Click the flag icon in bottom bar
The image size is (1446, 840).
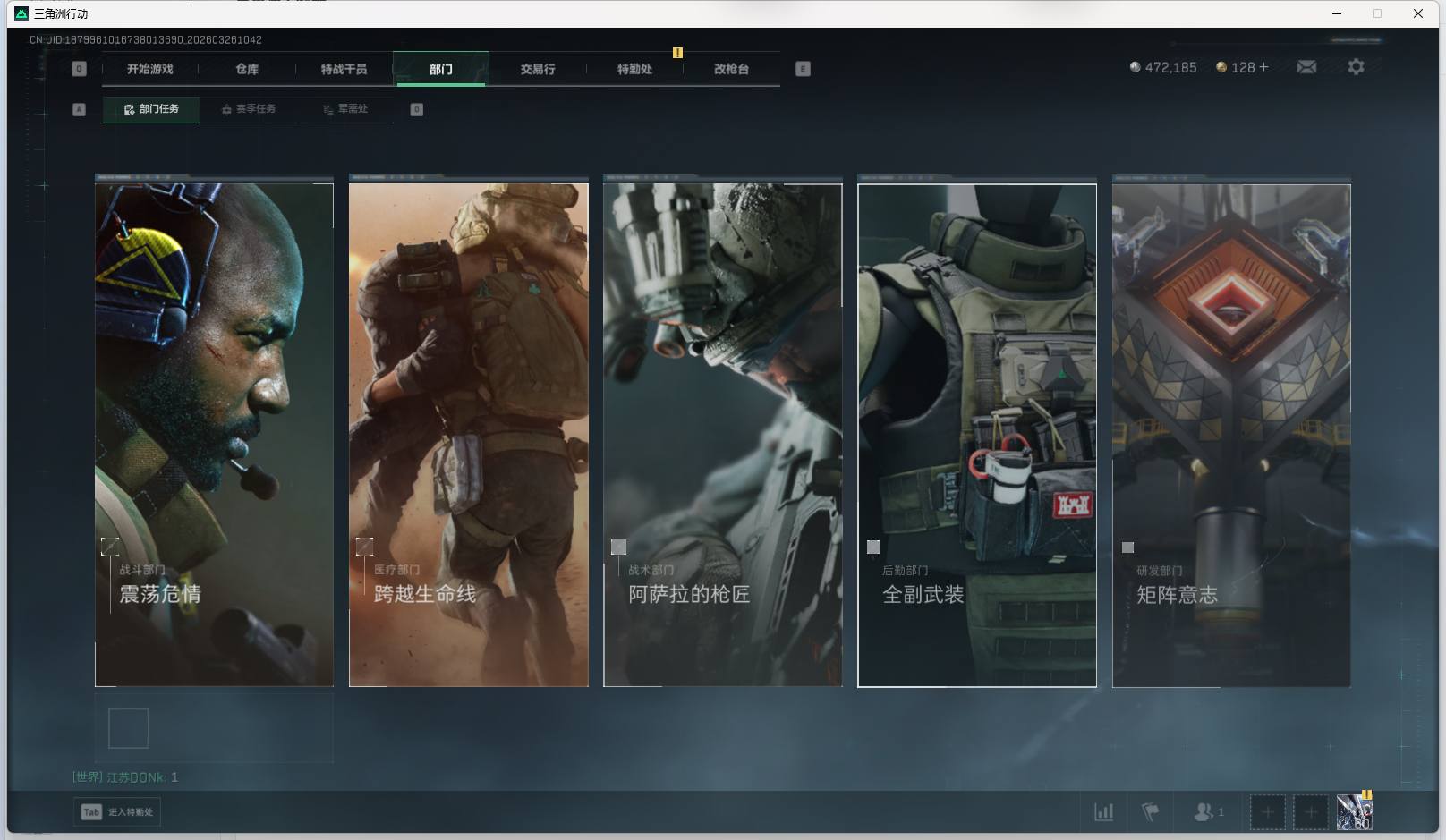1151,812
